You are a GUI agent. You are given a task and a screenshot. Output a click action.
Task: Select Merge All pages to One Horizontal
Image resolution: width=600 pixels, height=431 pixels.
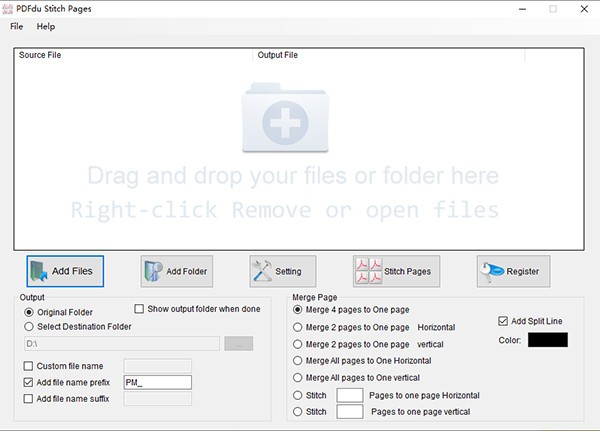point(297,361)
